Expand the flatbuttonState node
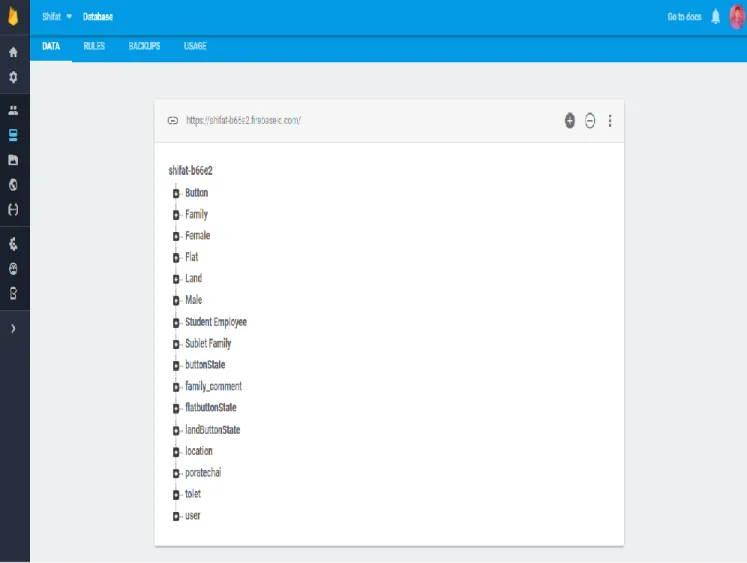 (176, 408)
